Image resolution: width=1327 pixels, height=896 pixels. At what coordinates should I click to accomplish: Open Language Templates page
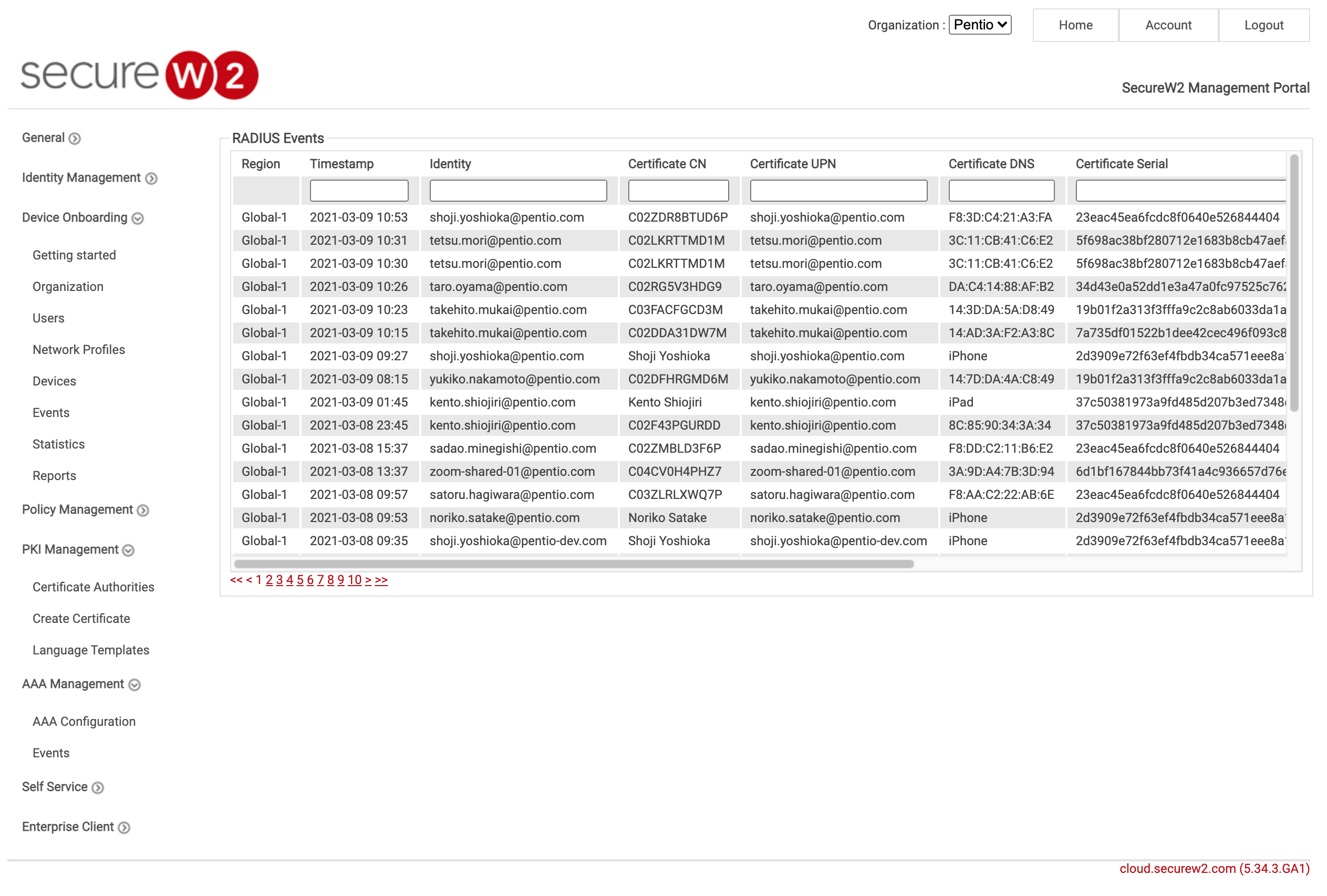tap(91, 650)
